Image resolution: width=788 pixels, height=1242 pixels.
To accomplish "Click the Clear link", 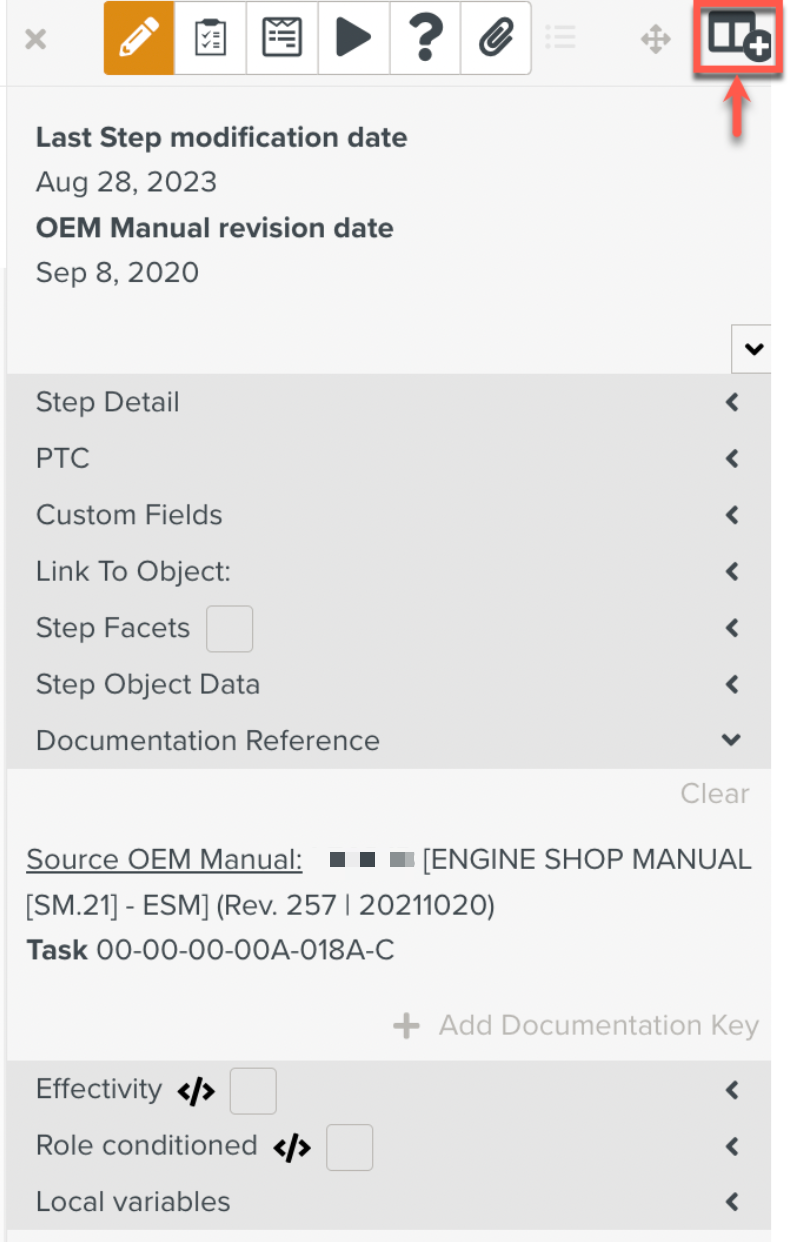I will pyautogui.click(x=714, y=794).
